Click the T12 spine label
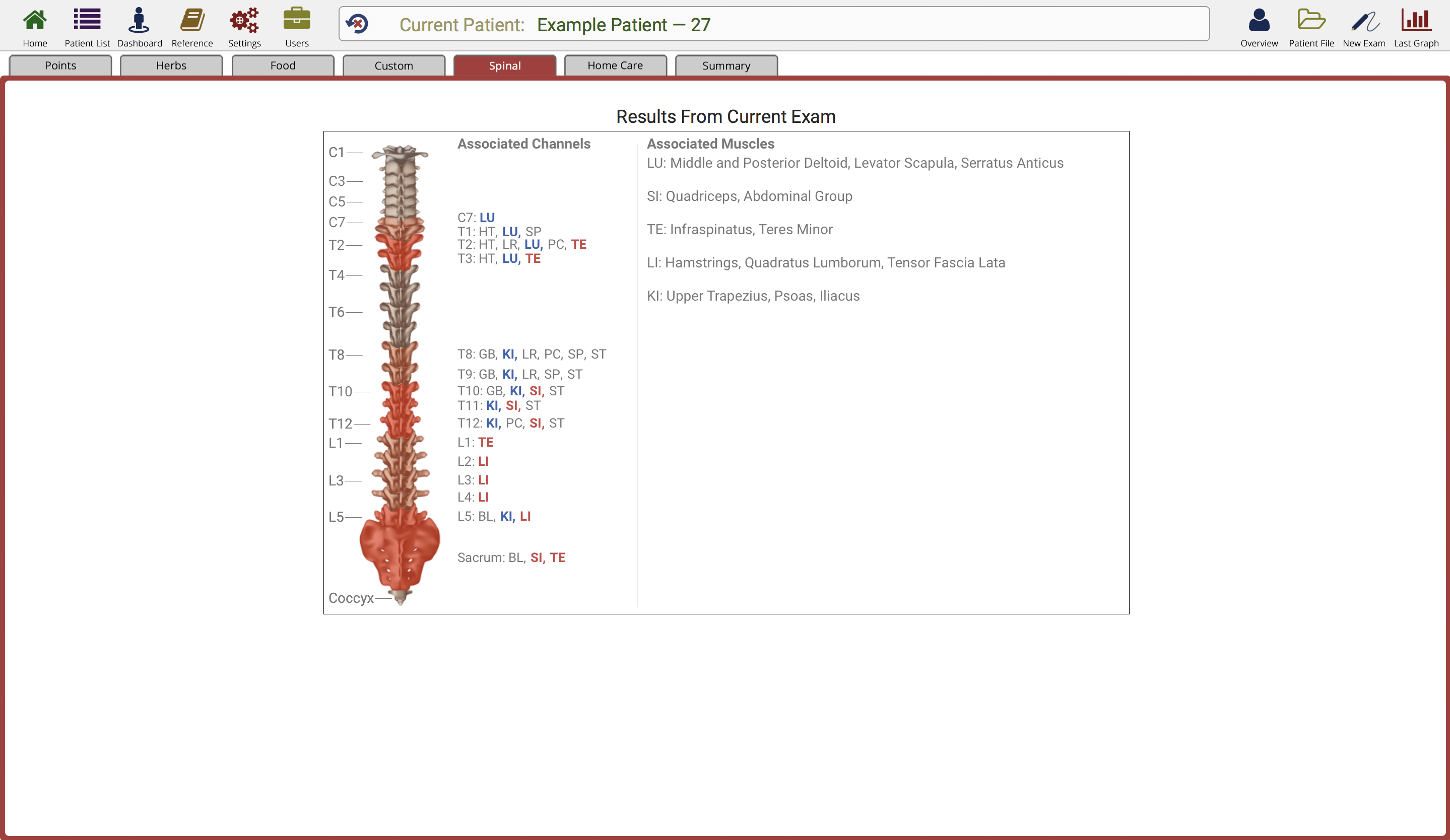This screenshot has height=840, width=1450. point(340,425)
